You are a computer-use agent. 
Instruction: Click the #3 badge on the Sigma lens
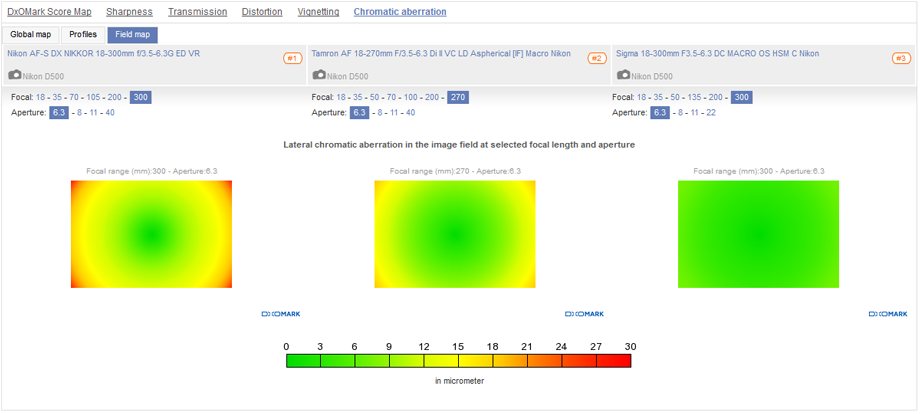click(901, 58)
